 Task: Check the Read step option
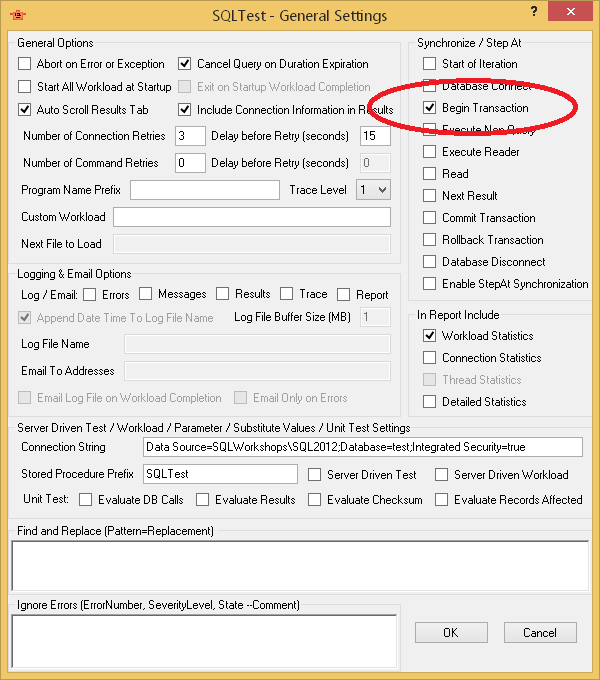point(430,173)
